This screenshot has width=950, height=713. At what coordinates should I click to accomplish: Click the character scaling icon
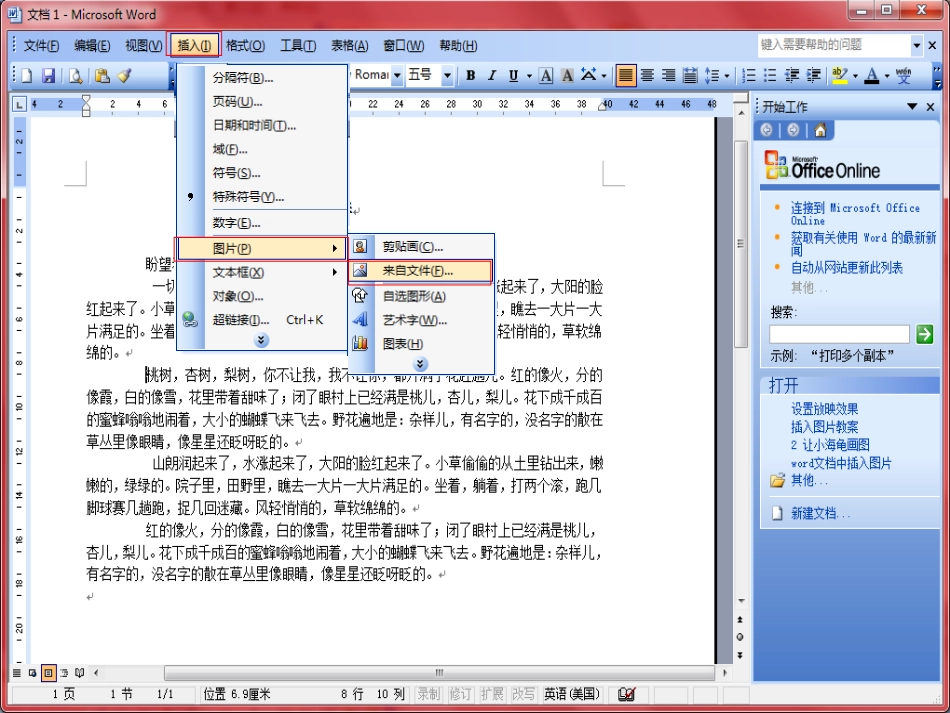[x=588, y=75]
